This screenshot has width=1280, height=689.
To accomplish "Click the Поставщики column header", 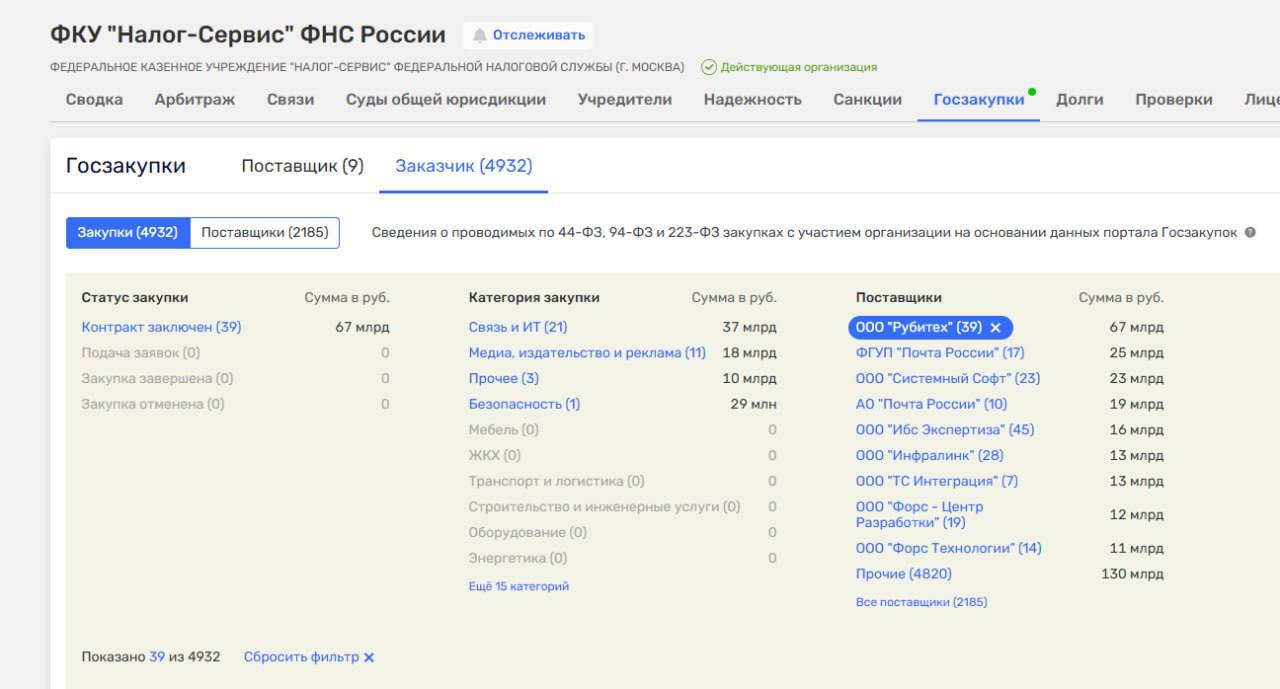I will 898,297.
